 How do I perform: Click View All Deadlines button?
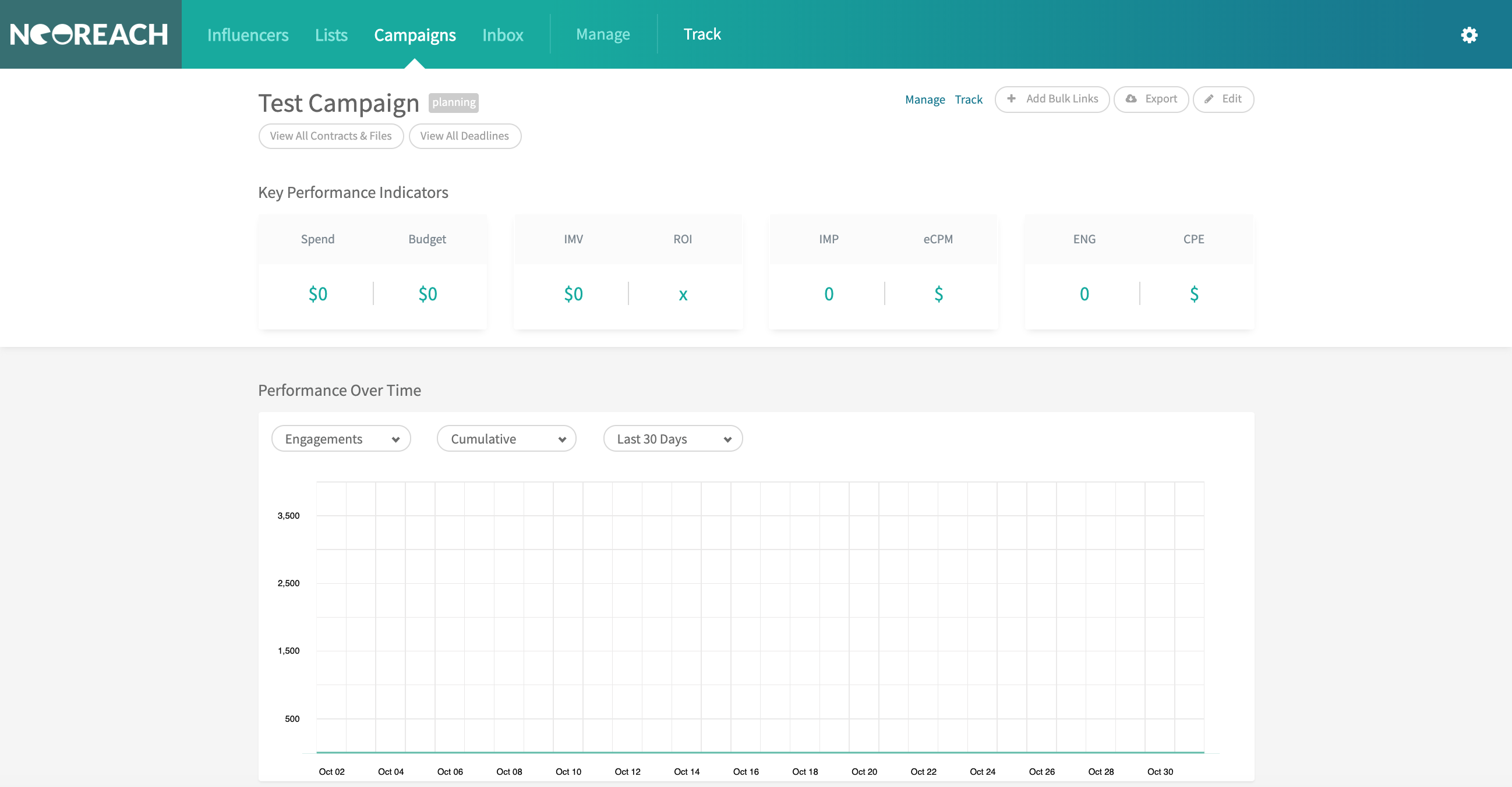[464, 136]
